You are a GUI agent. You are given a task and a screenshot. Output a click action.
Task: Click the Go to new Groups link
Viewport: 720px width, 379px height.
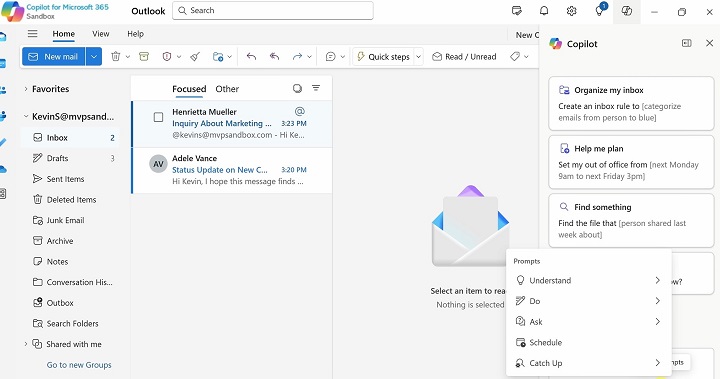click(79, 365)
